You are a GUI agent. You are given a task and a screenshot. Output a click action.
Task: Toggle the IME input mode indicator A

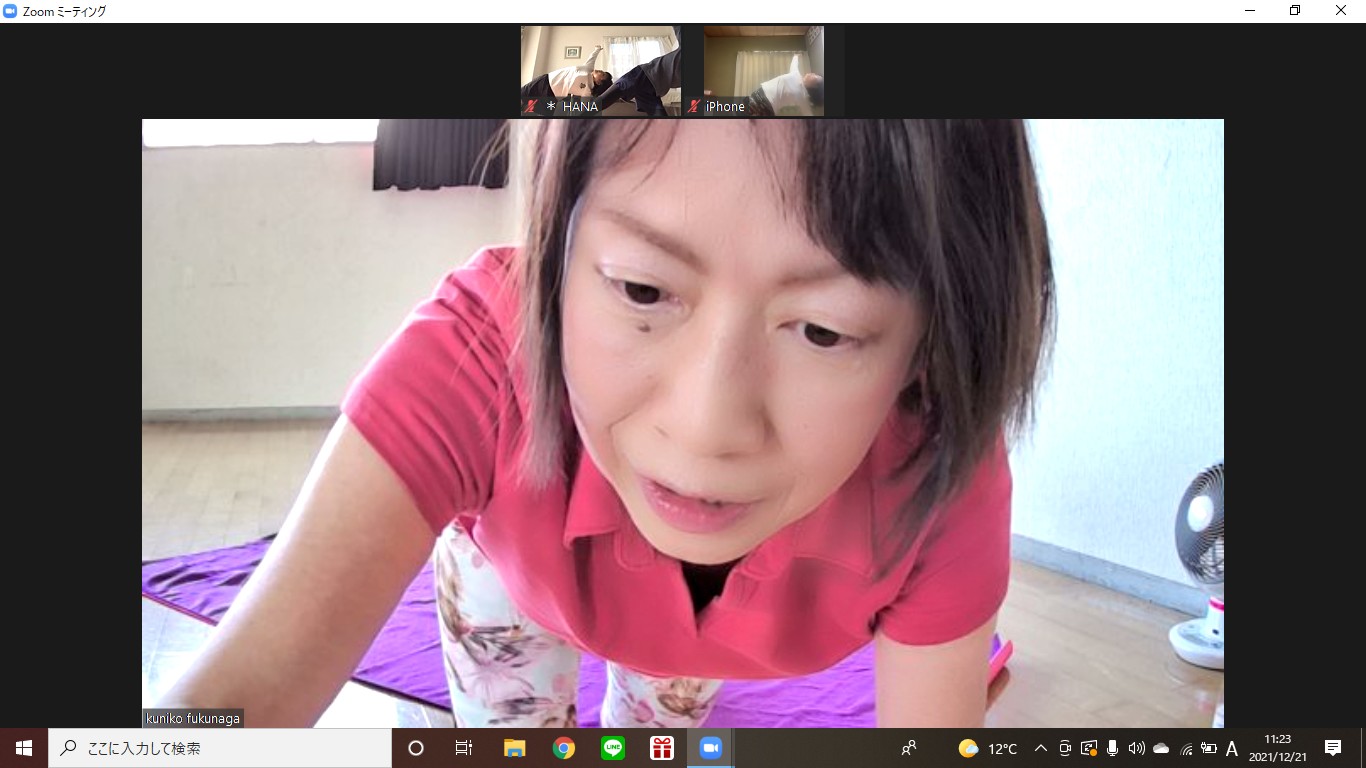pyautogui.click(x=1232, y=748)
